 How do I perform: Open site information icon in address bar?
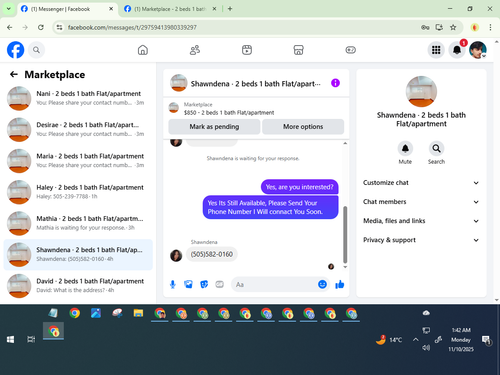(x=59, y=27)
